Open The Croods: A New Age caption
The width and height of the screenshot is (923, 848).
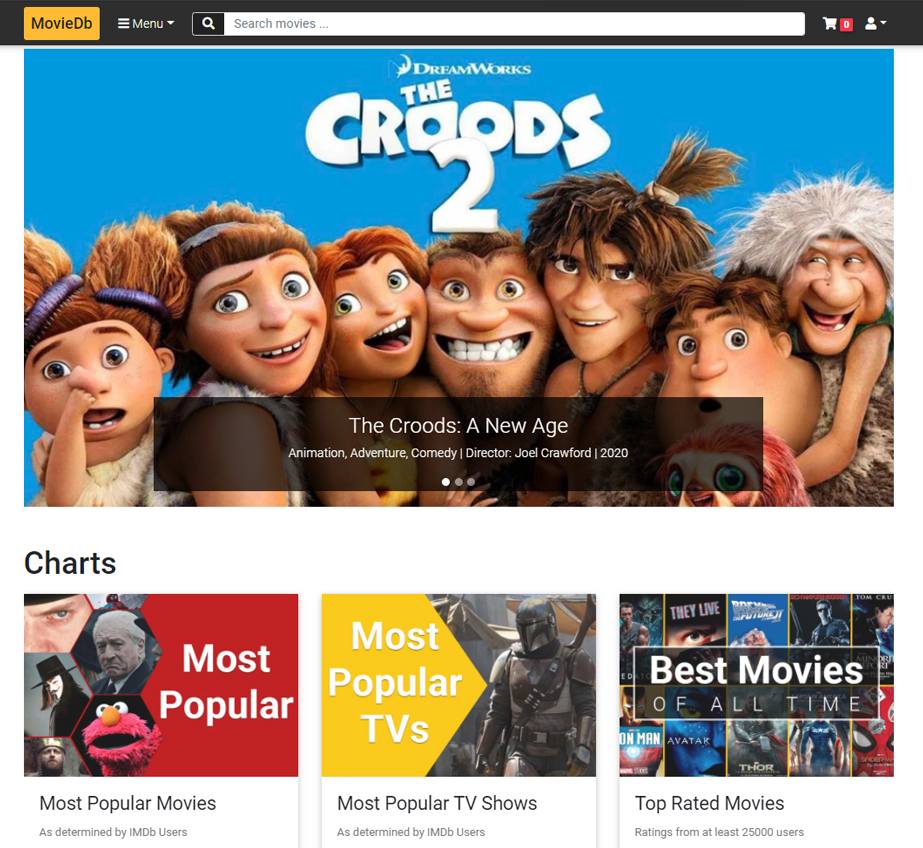(x=459, y=425)
